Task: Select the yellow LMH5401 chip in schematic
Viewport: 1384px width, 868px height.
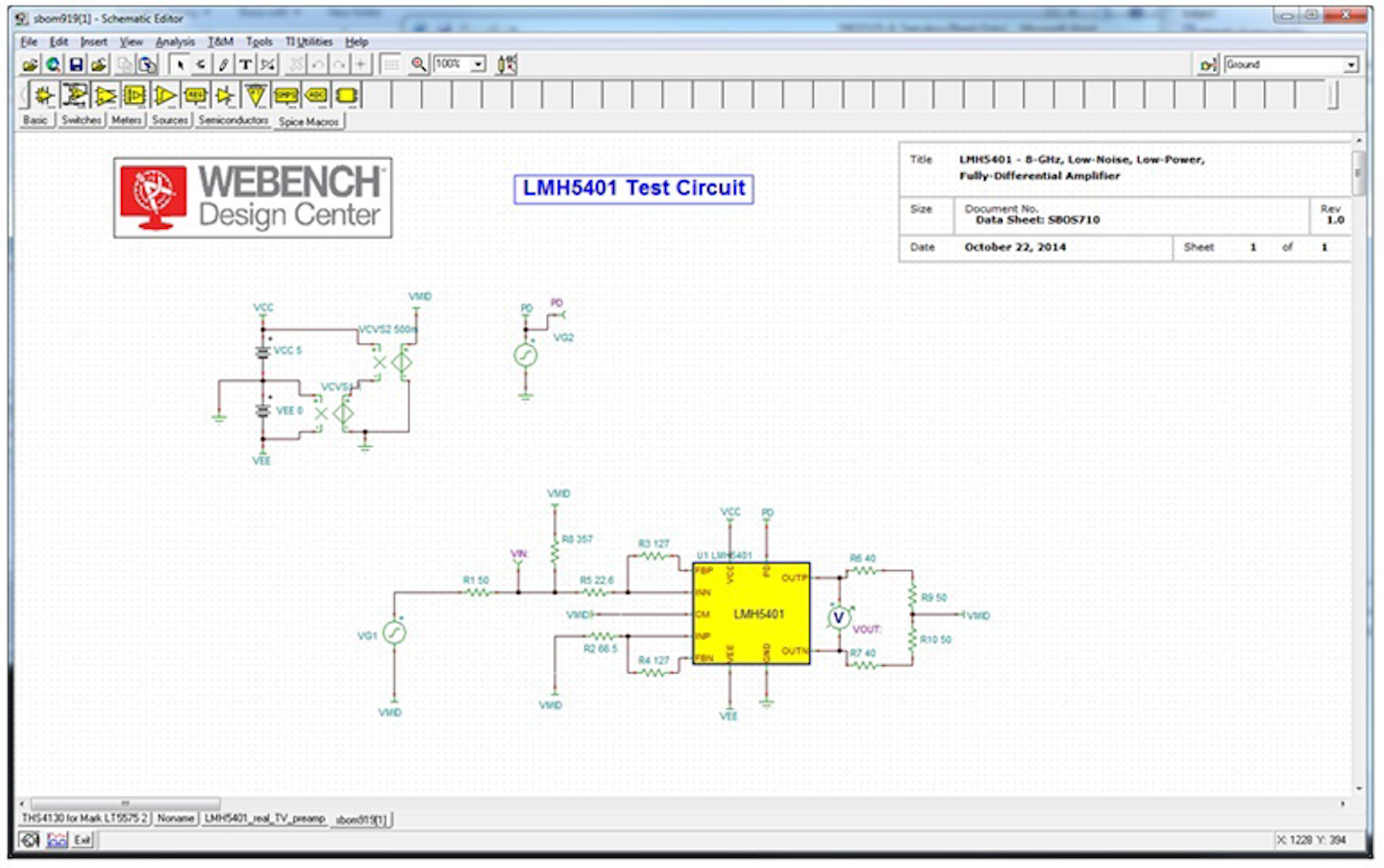Action: coord(751,614)
